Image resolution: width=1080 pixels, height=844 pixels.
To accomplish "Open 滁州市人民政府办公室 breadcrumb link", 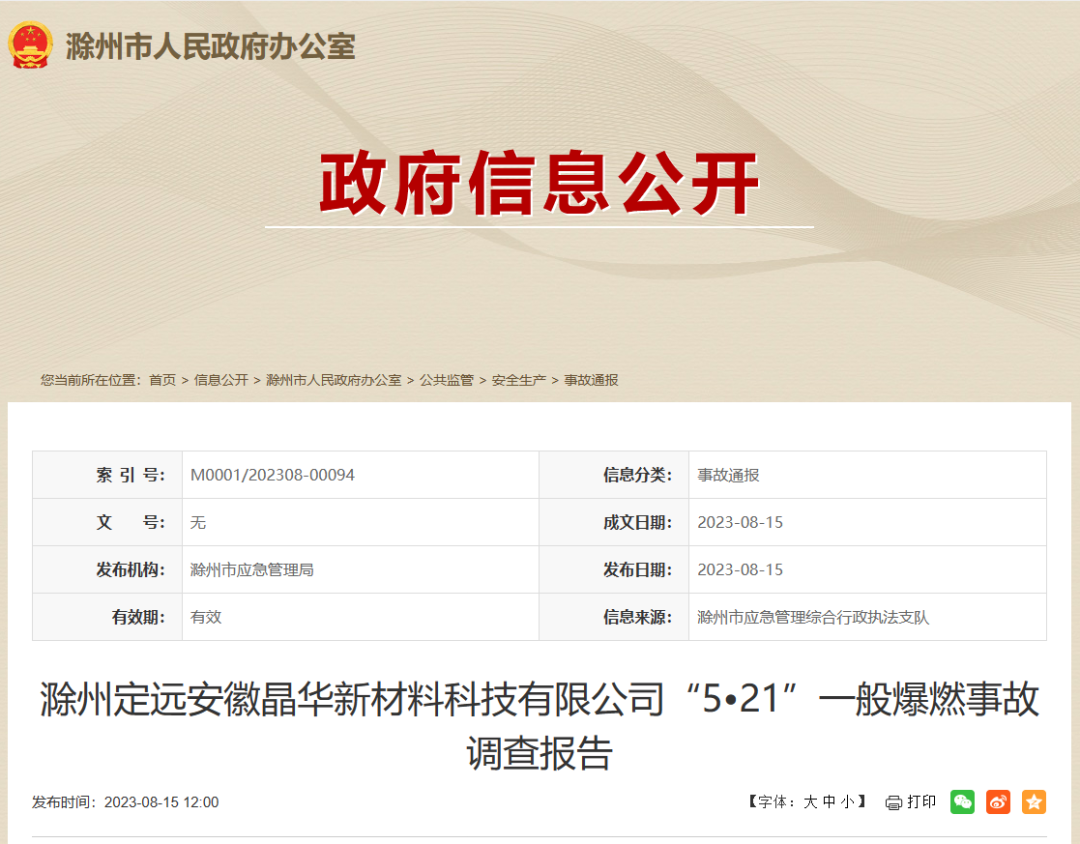I will 333,380.
